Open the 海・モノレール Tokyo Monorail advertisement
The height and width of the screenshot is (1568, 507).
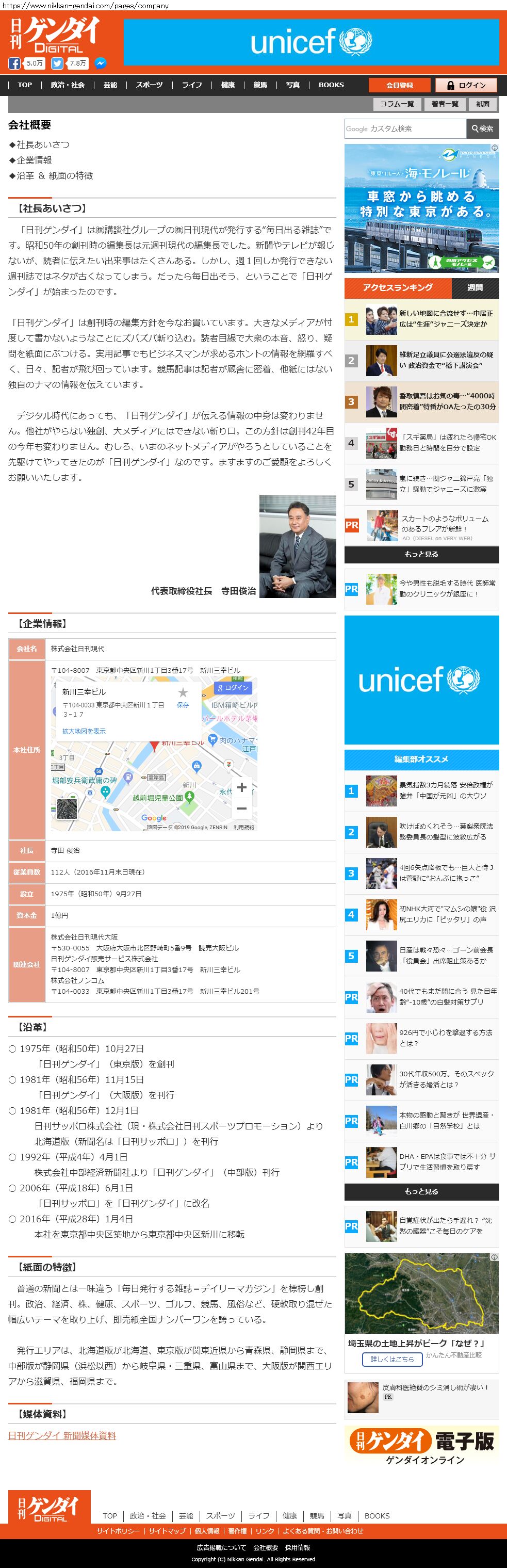point(421,208)
